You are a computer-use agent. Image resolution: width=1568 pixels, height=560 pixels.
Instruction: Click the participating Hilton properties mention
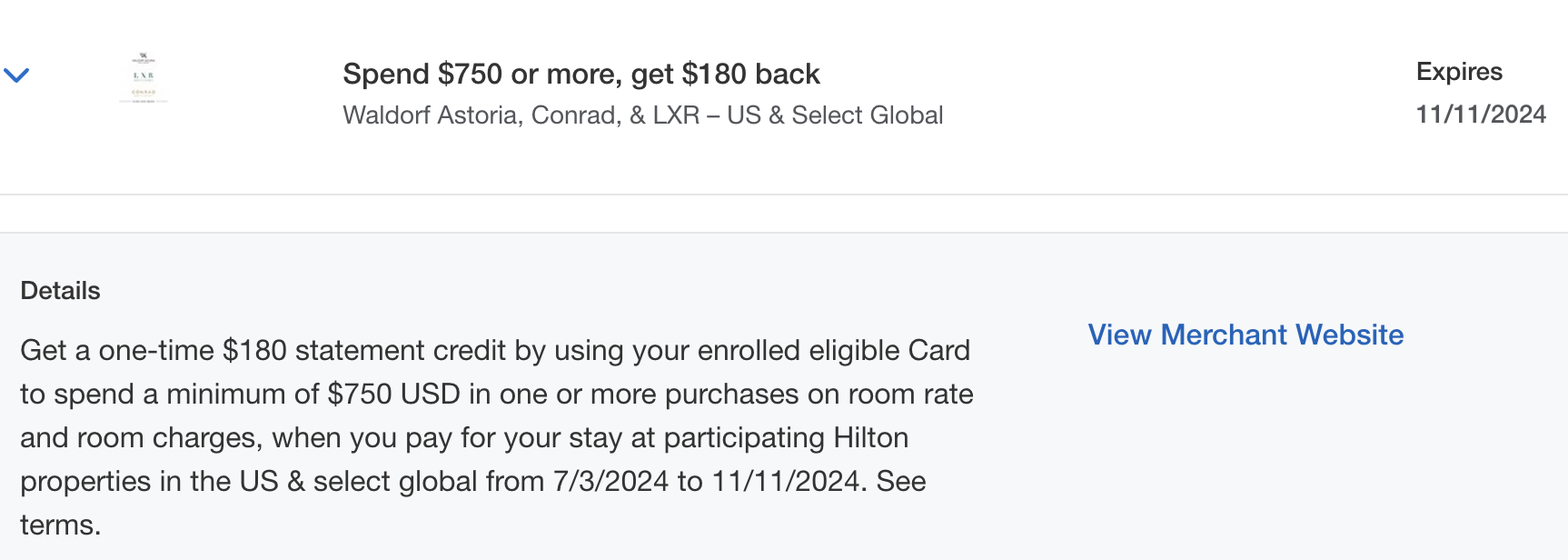pyautogui.click(x=786, y=437)
